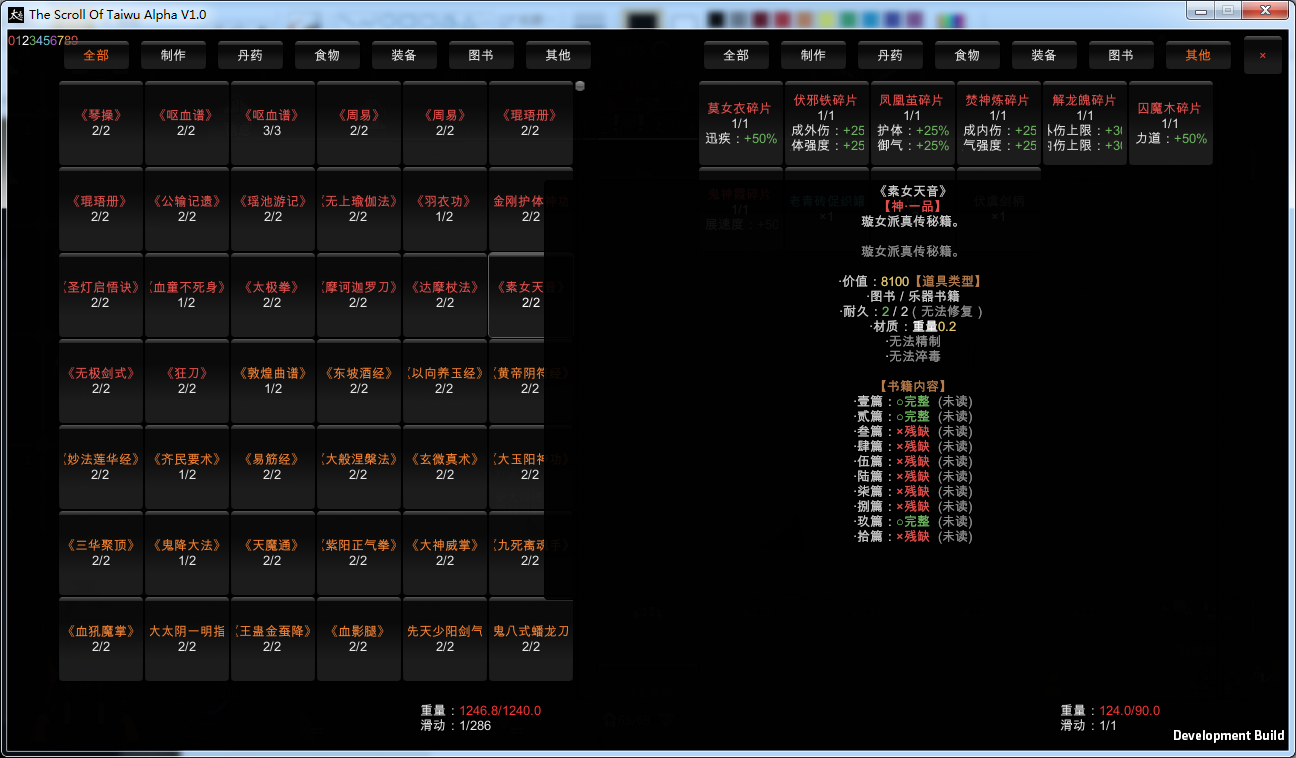Click the 《易筋经》 book tile

point(272,467)
